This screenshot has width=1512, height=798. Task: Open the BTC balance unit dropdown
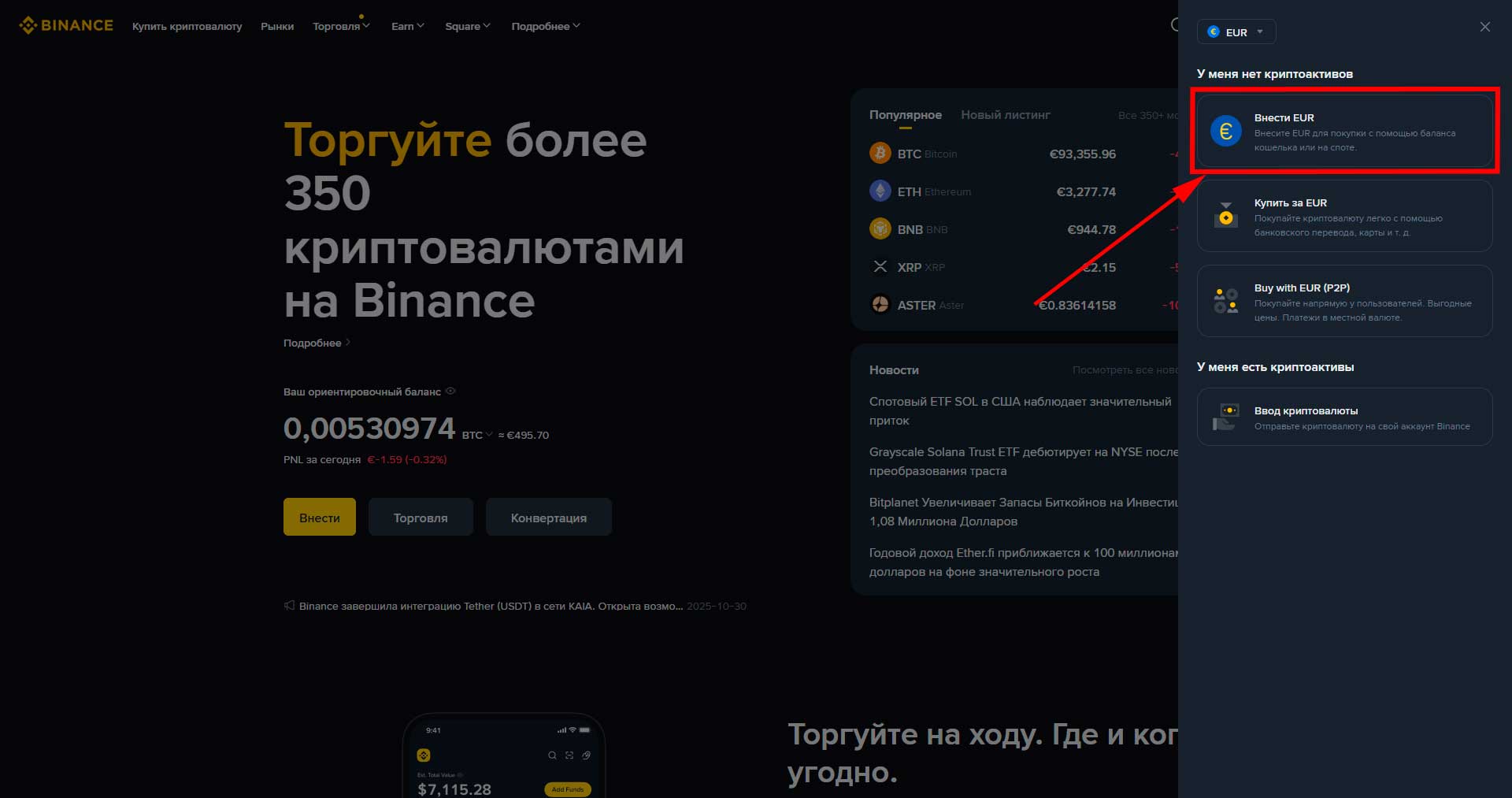coord(477,435)
